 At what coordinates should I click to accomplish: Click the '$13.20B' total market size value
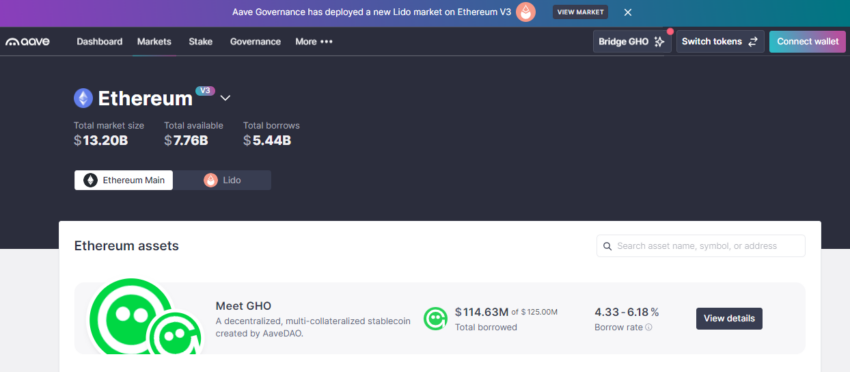101,140
